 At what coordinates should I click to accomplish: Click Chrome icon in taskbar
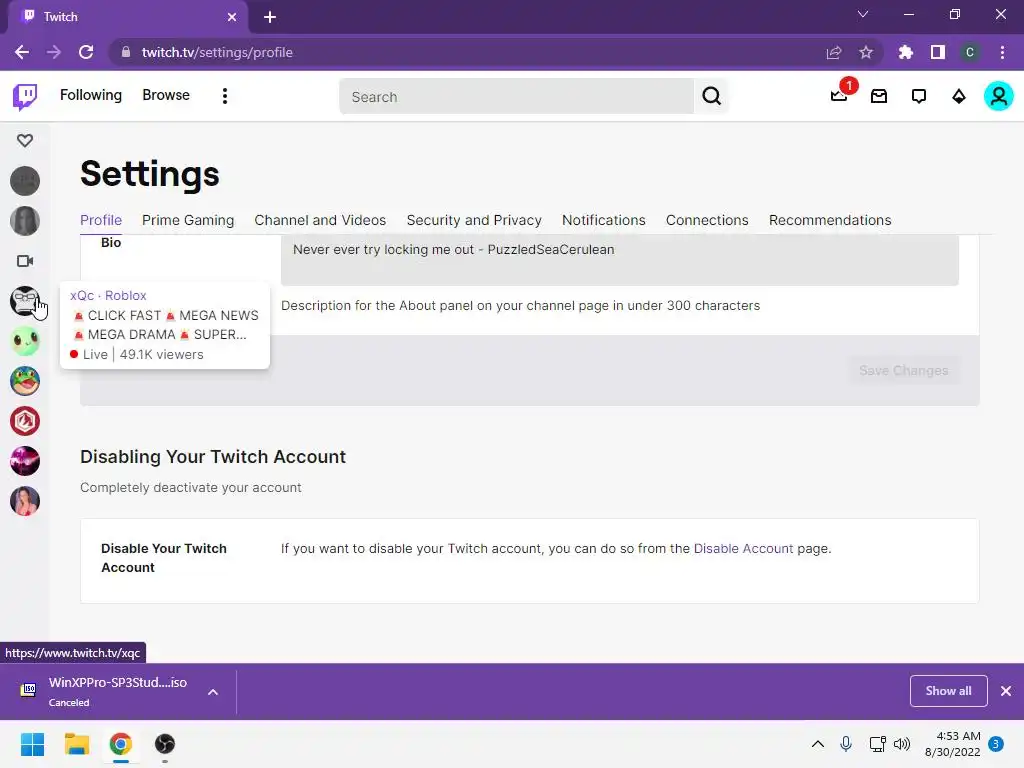121,744
